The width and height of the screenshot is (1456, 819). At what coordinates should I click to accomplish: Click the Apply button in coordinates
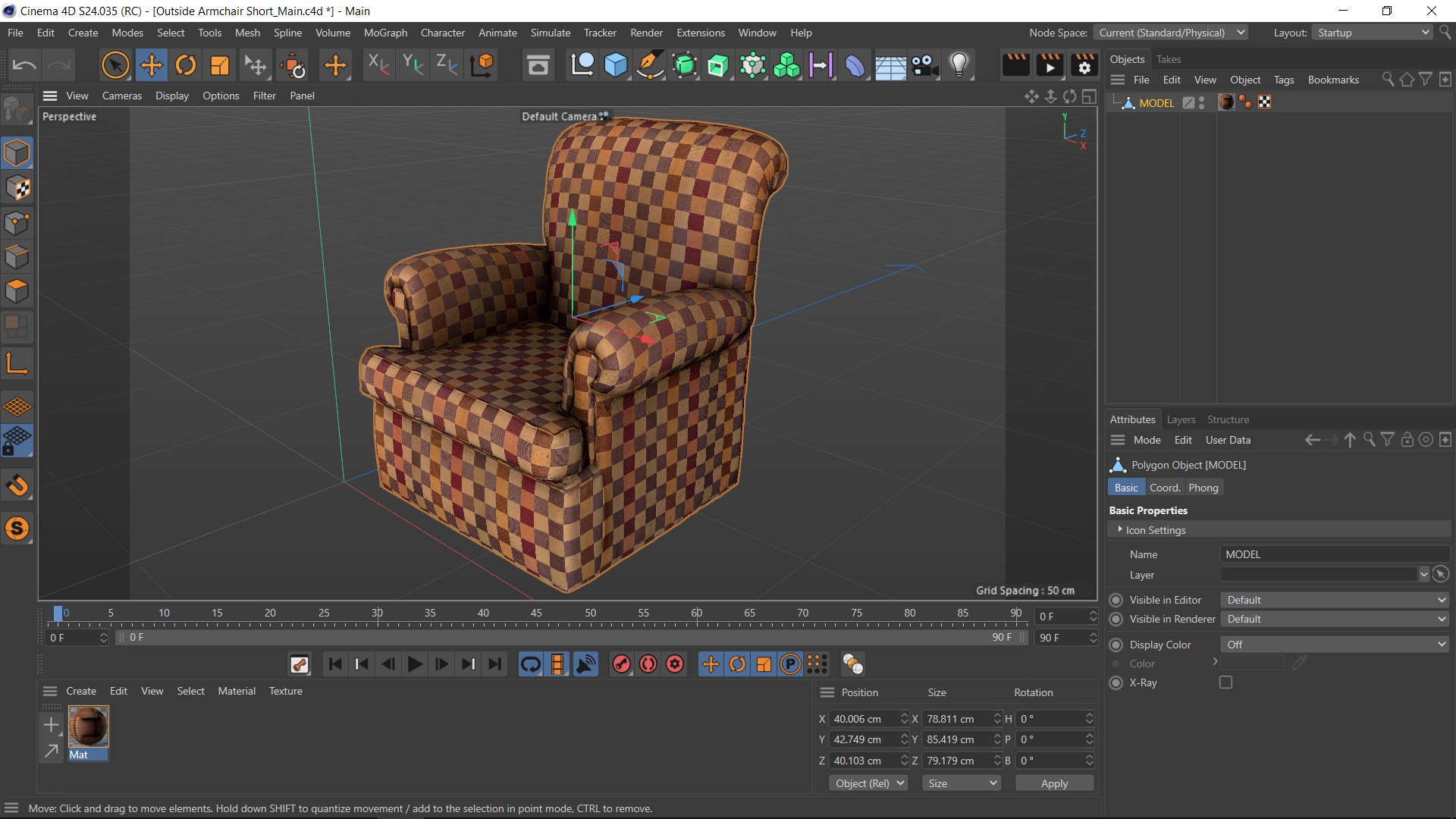pyautogui.click(x=1054, y=783)
